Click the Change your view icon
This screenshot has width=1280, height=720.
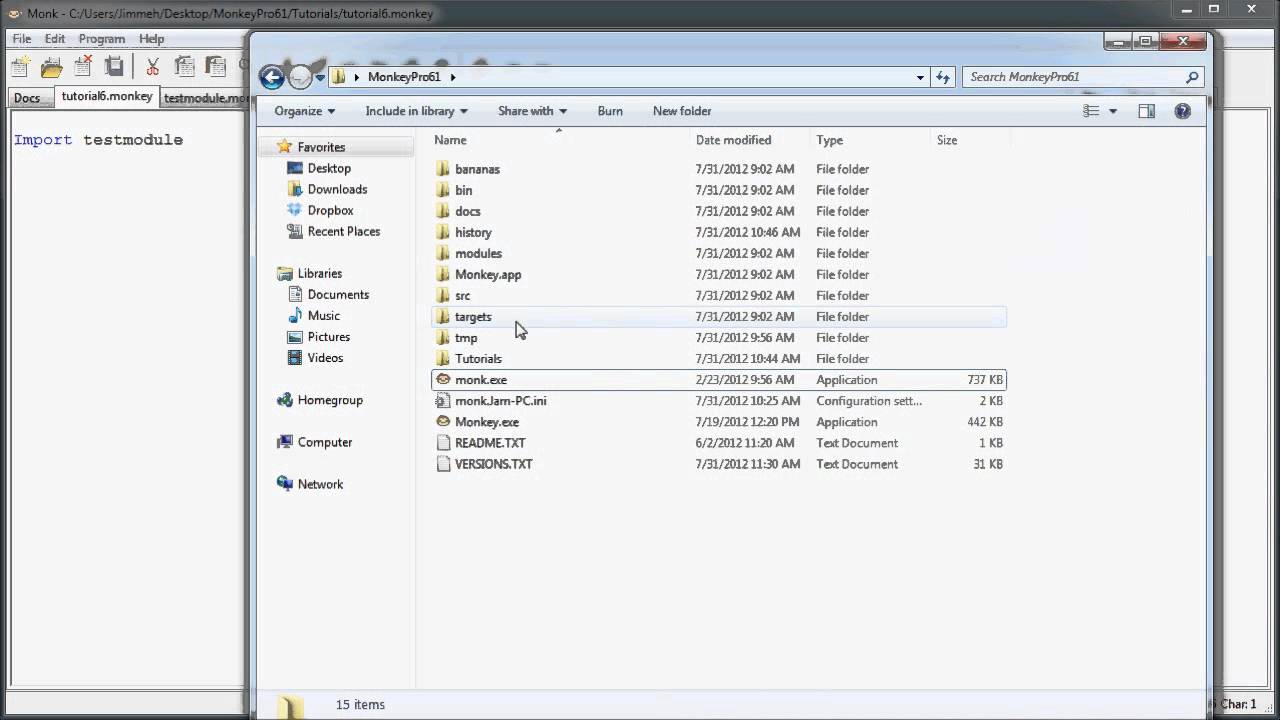tap(1091, 111)
